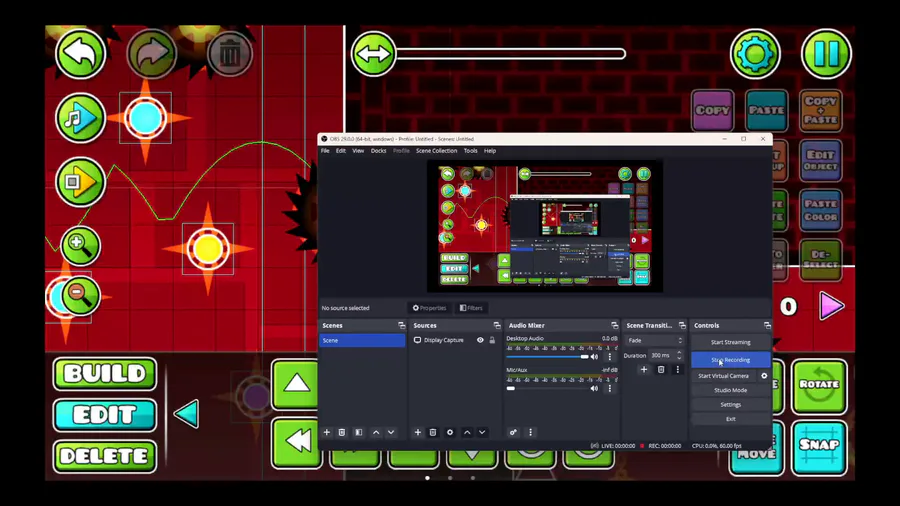Undock the Sources panel with its float icon
The image size is (900, 506).
click(496, 325)
